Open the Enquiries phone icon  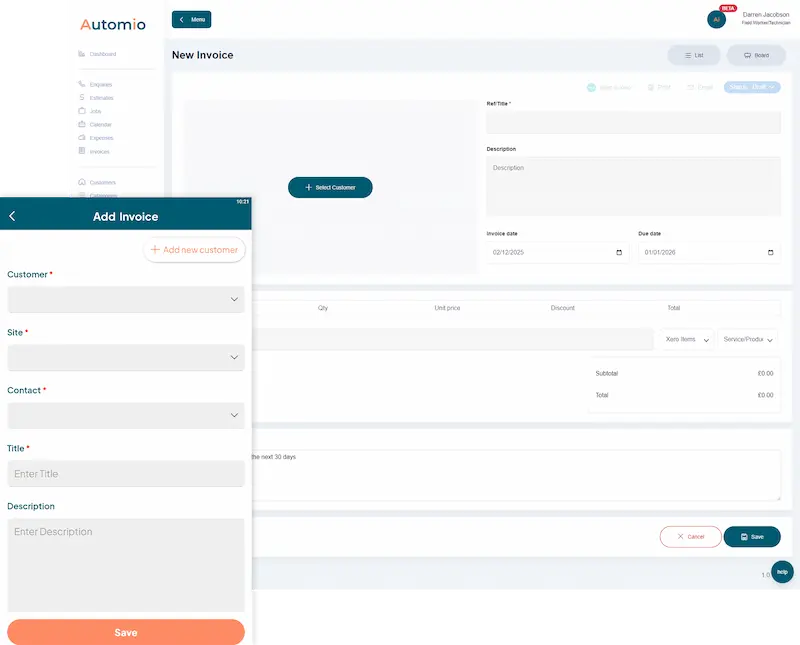(82, 84)
